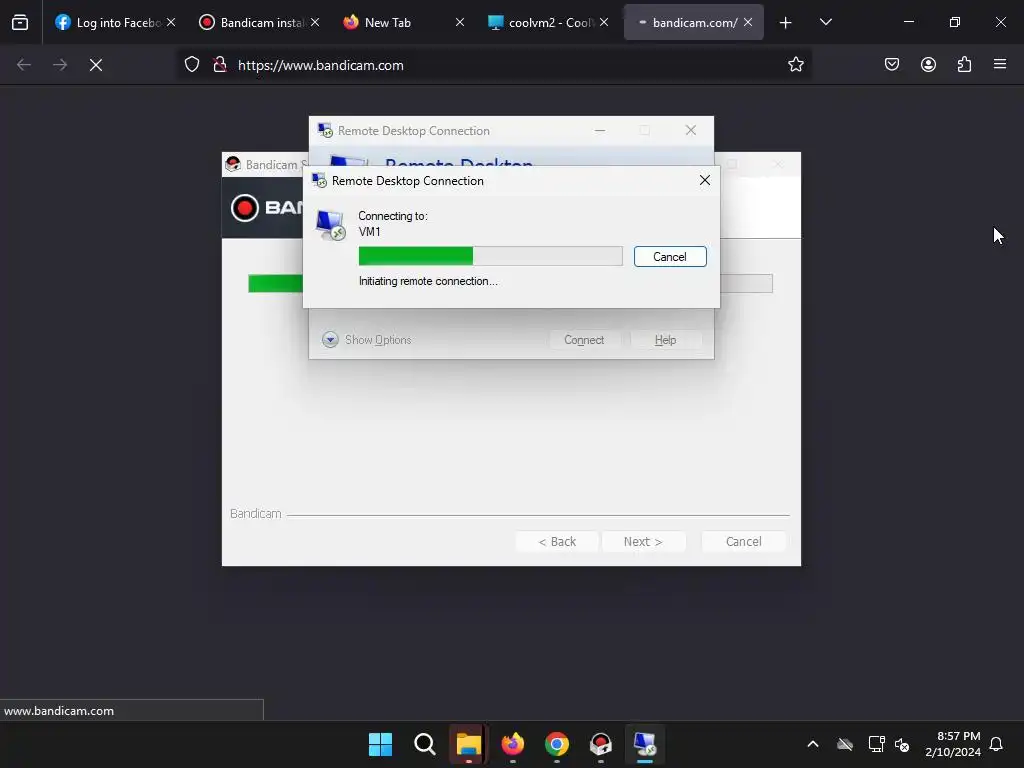Close the New Tab tab
Image resolution: width=1024 pixels, height=768 pixels.
pyautogui.click(x=460, y=22)
